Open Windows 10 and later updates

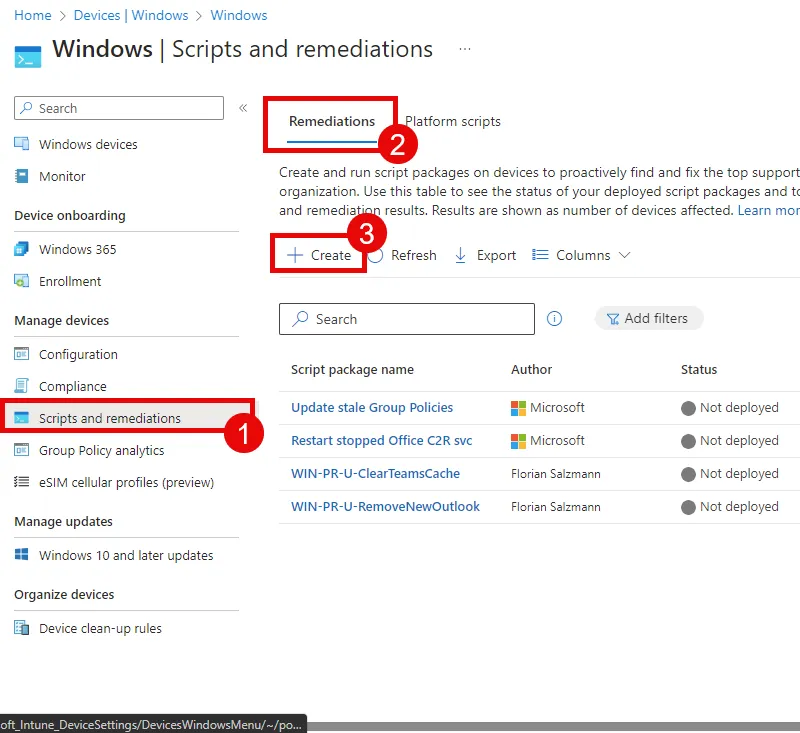pyautogui.click(x=127, y=555)
